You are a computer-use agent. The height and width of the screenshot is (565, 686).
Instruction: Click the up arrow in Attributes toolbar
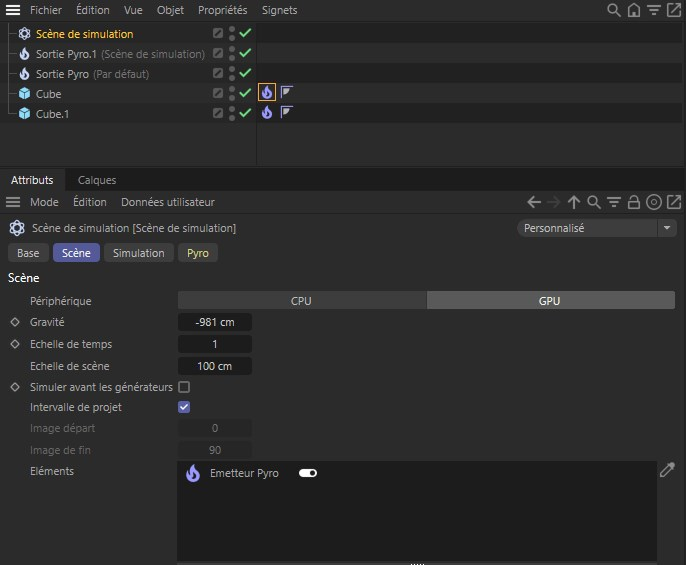(x=574, y=202)
